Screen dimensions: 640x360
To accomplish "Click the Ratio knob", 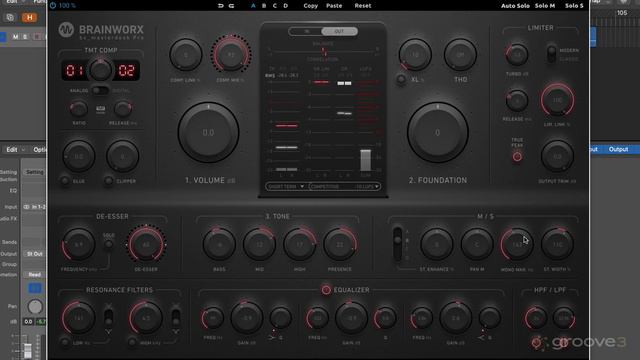I will tap(79, 109).
